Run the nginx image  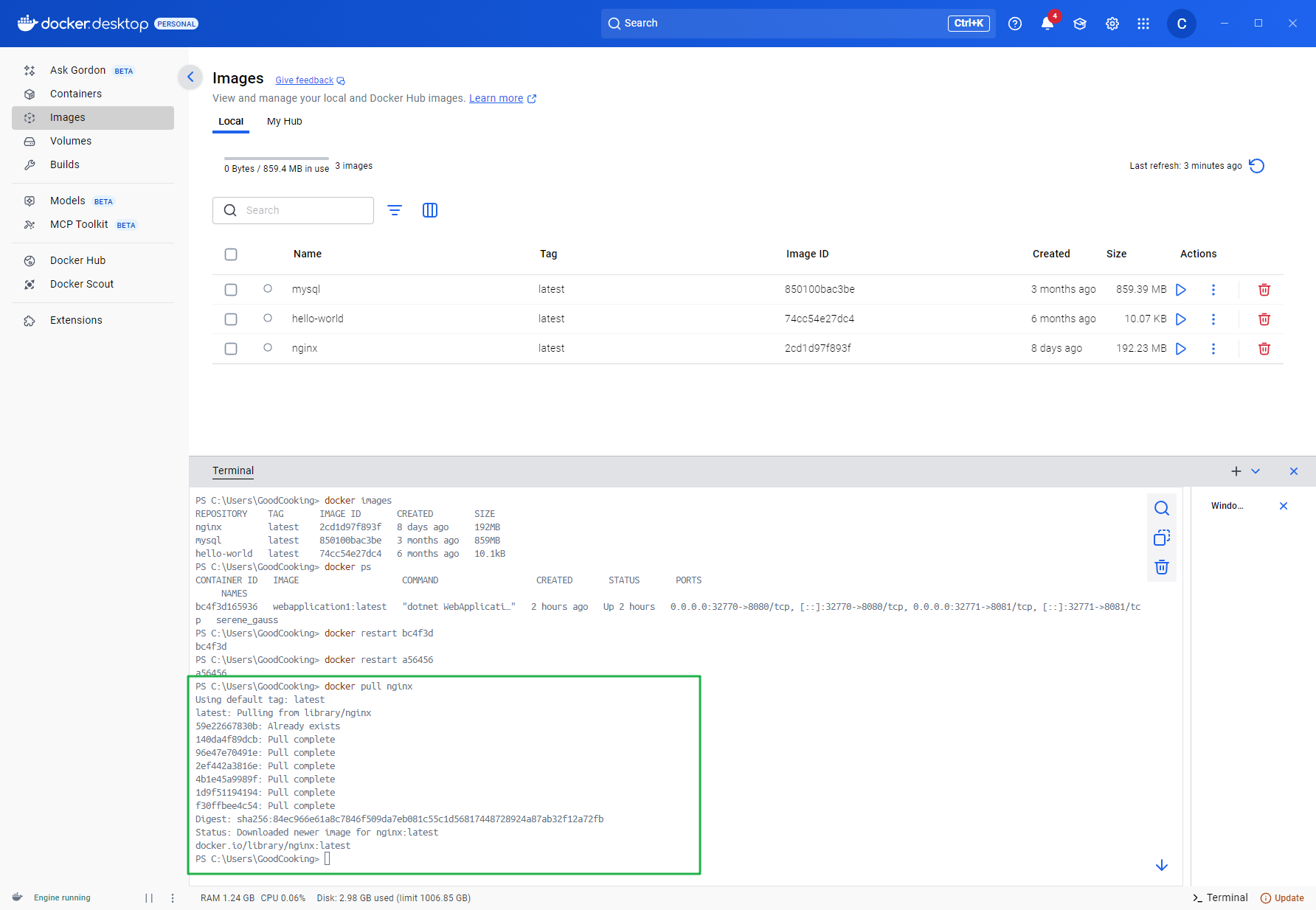pos(1181,349)
